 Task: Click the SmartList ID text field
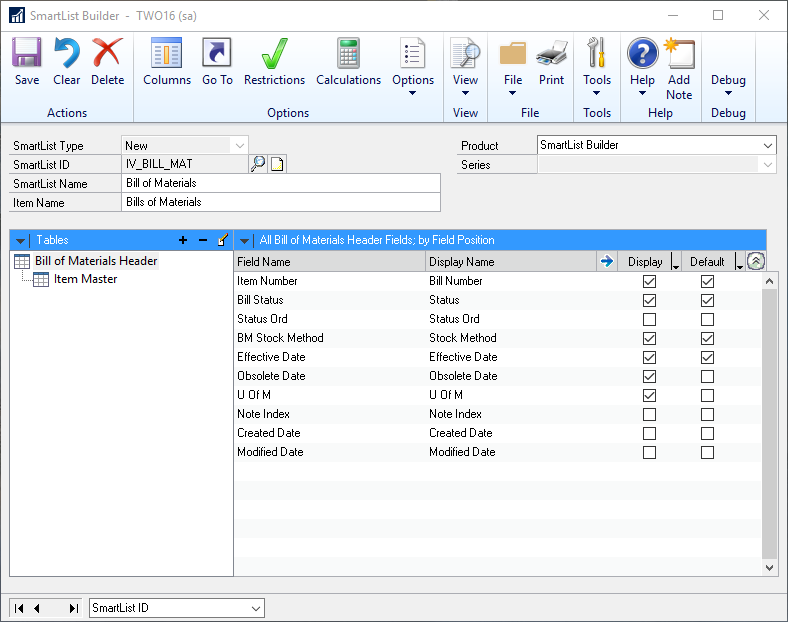click(x=185, y=164)
